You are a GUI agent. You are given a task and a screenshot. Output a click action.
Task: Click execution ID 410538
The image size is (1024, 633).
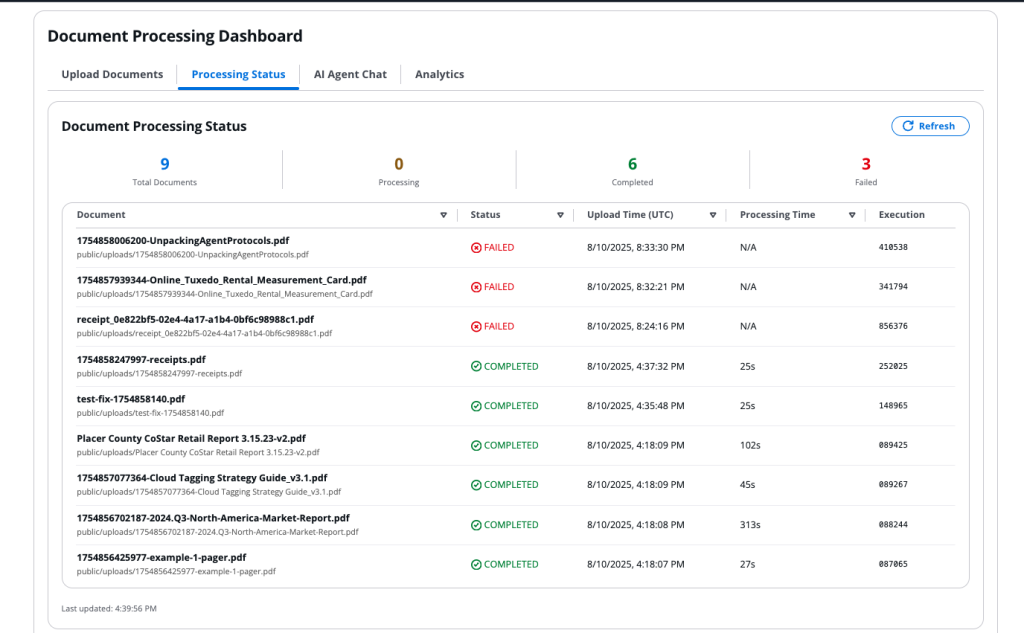893,247
